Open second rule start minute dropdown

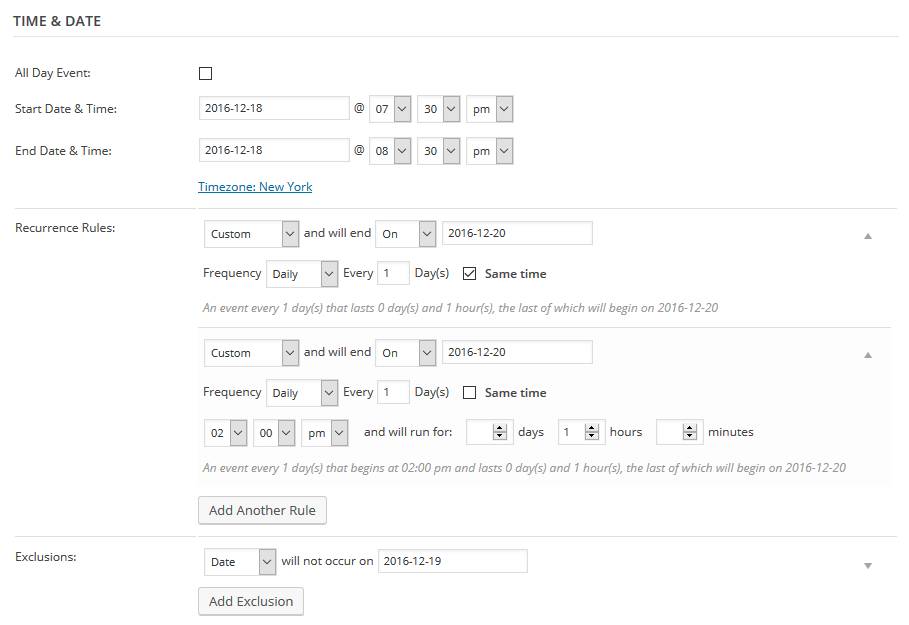pyautogui.click(x=274, y=432)
